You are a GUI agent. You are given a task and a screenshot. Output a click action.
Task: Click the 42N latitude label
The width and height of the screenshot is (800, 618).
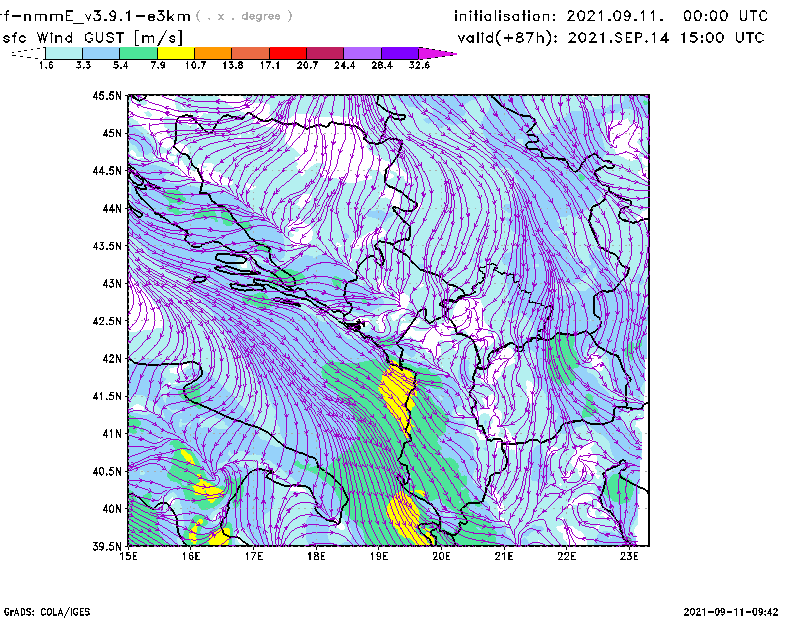click(x=112, y=358)
